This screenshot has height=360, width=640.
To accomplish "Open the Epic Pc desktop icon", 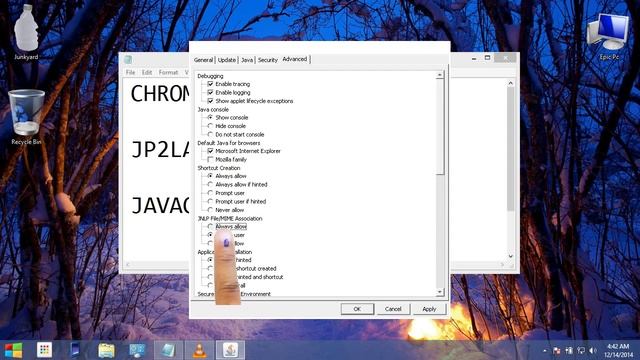I will (609, 37).
